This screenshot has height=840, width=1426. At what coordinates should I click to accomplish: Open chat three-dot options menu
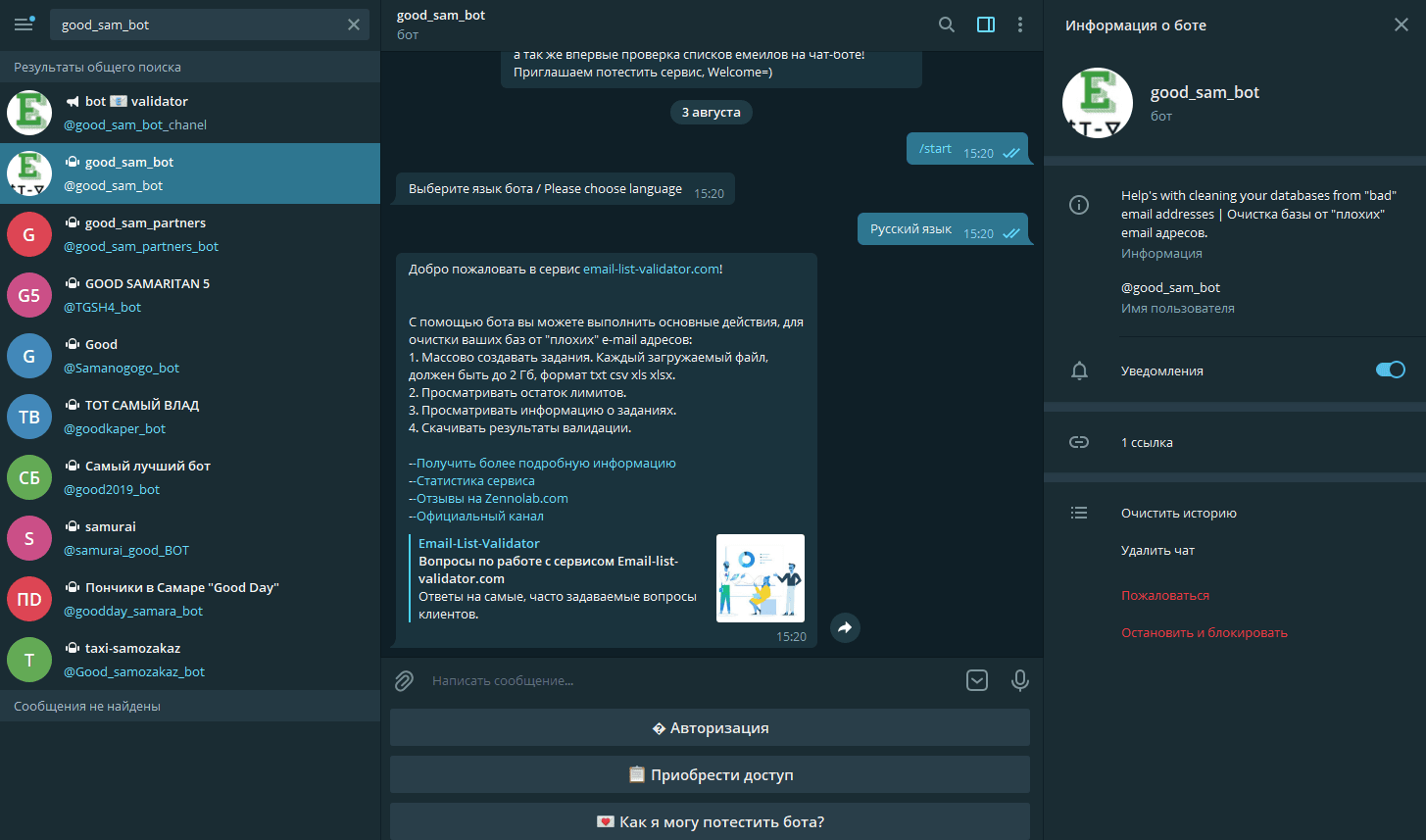click(1020, 25)
